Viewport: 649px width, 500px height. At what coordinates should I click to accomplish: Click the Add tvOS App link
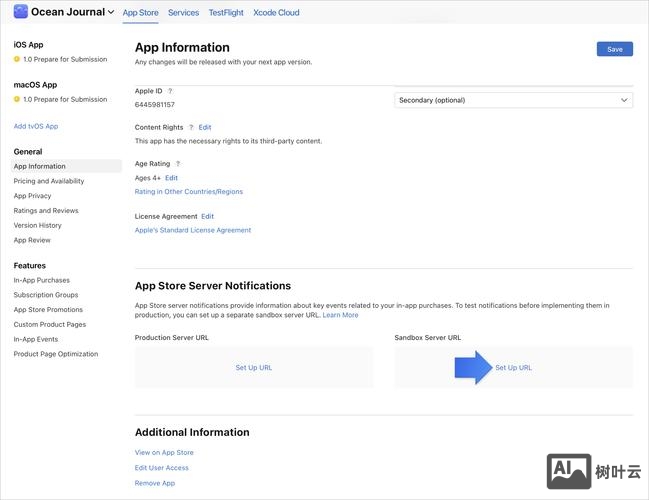click(36, 126)
